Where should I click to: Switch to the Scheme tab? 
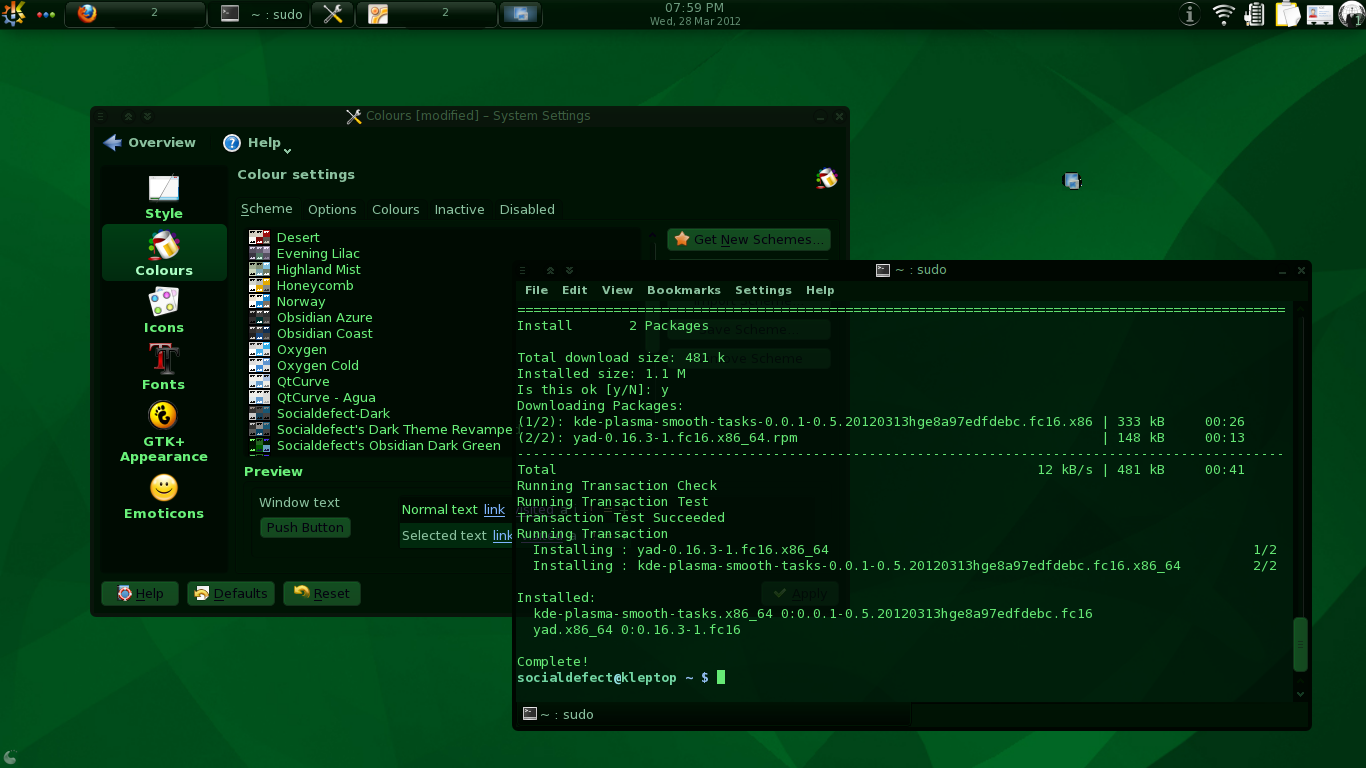(x=267, y=209)
